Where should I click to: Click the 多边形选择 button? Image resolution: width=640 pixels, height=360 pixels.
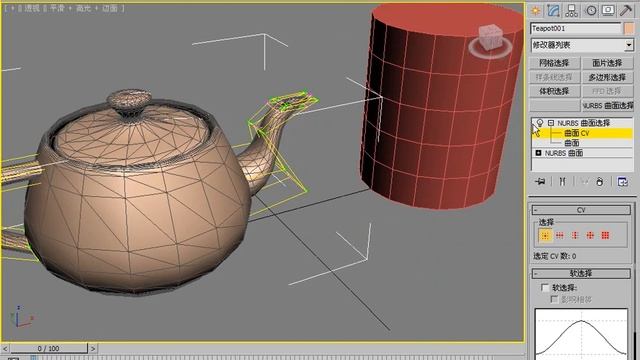click(607, 77)
